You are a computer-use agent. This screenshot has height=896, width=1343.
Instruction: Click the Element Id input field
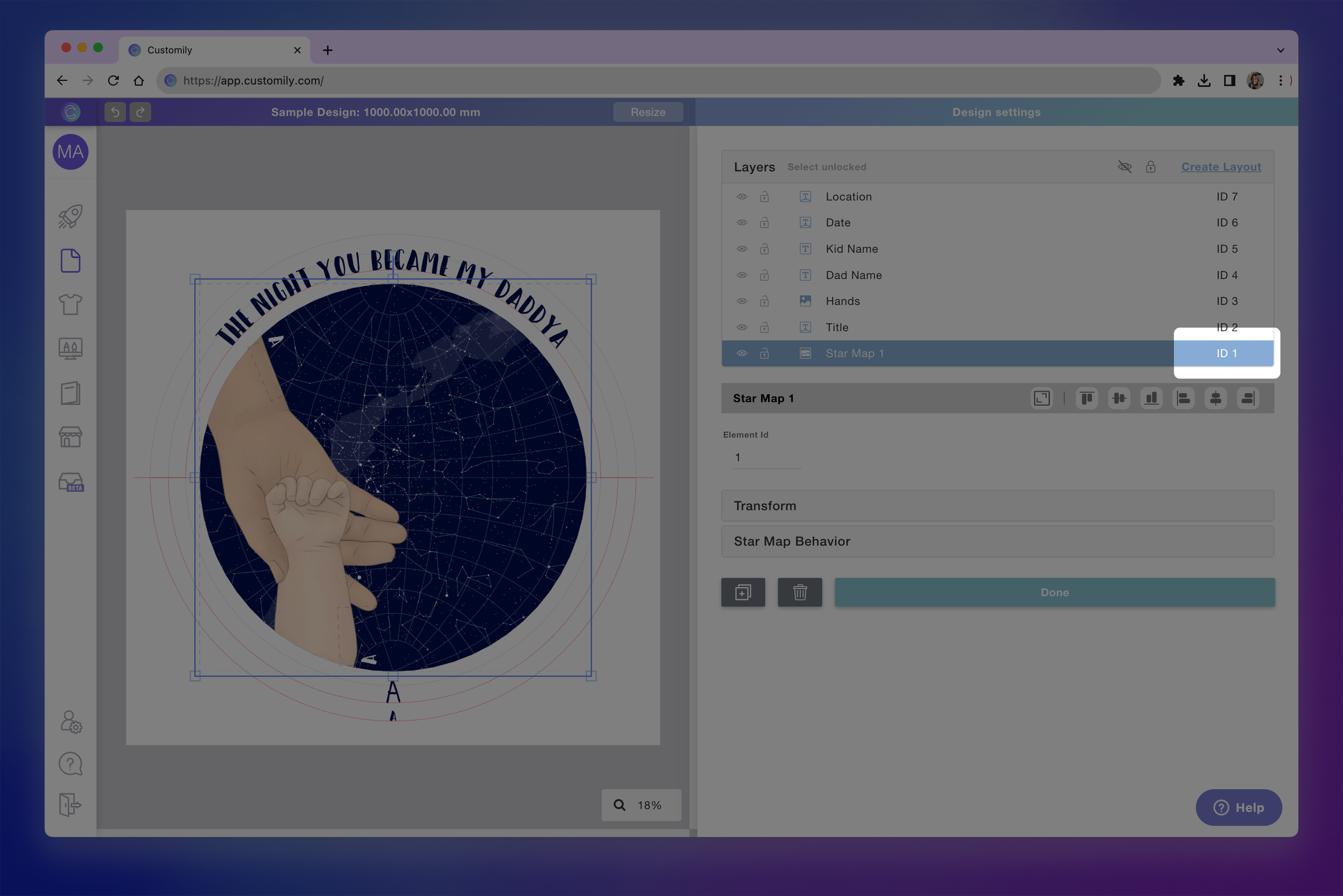[x=766, y=458]
